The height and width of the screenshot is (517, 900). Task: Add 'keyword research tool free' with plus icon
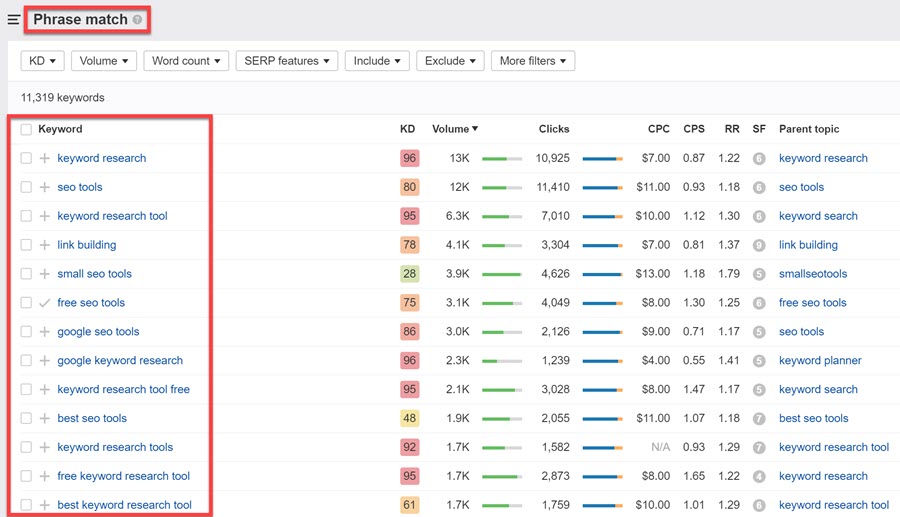point(44,389)
